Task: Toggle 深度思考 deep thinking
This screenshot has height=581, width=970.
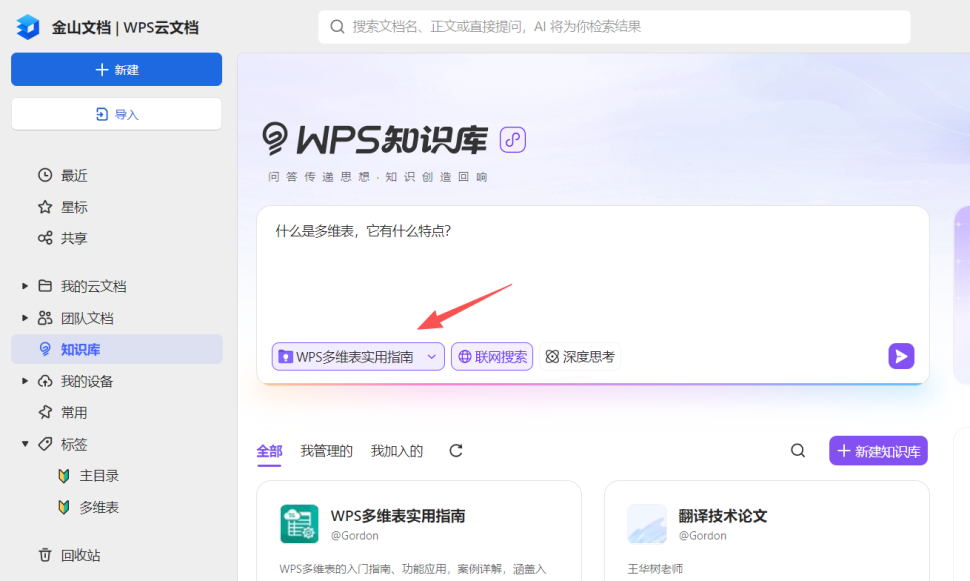Action: pyautogui.click(x=580, y=356)
